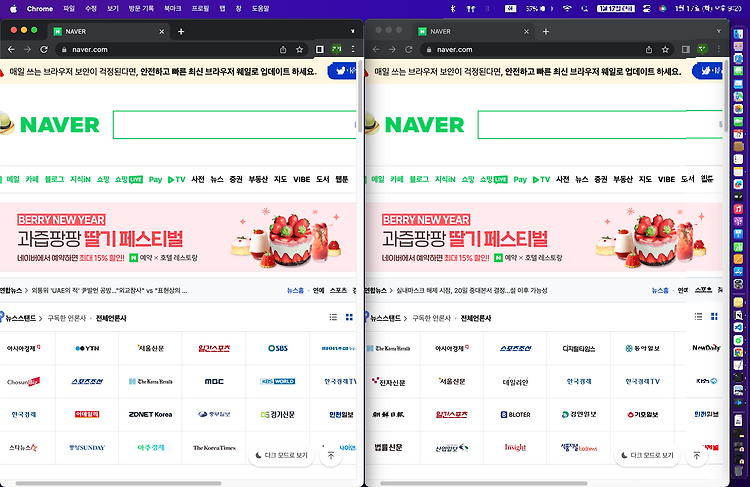Viewport: 750px width, 487px height.
Task: Click the Naver search box in left window
Action: [234, 125]
